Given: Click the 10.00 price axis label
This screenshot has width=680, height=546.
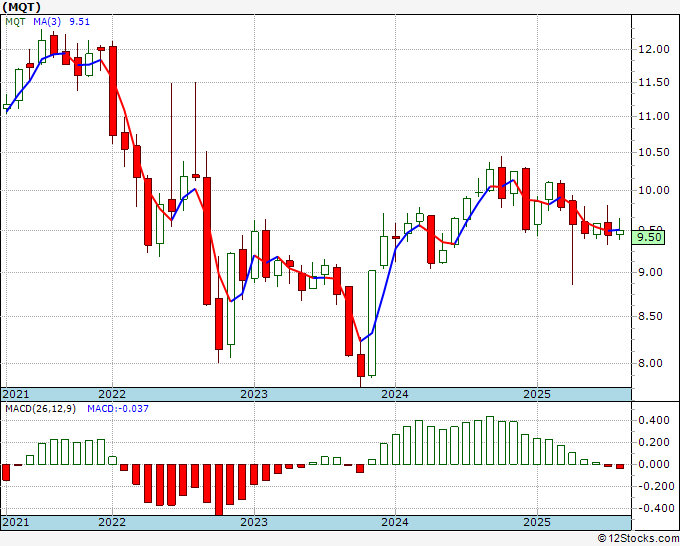Looking at the screenshot, I should pos(654,190).
